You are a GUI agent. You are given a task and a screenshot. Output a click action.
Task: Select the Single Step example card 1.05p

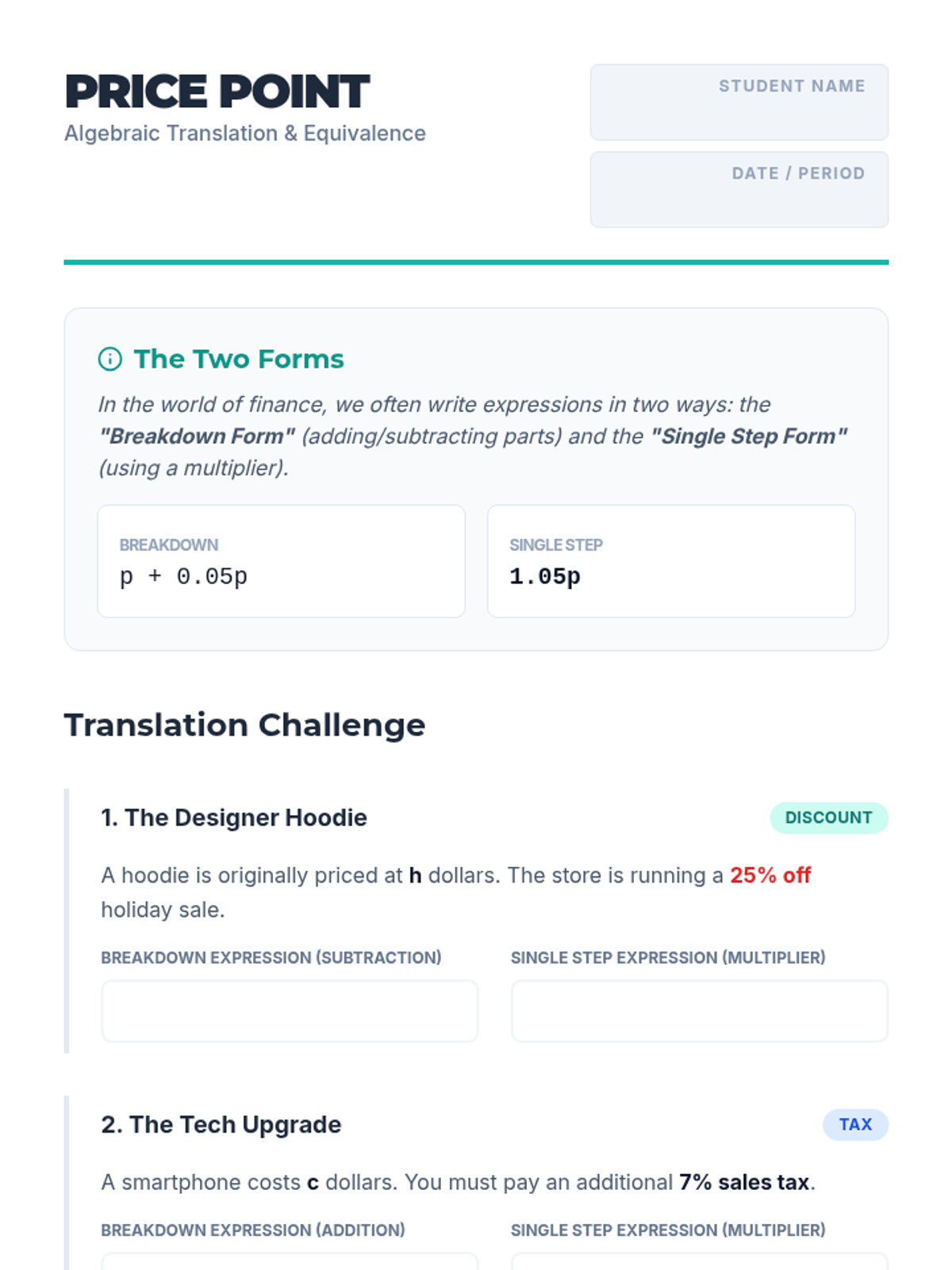pos(671,561)
